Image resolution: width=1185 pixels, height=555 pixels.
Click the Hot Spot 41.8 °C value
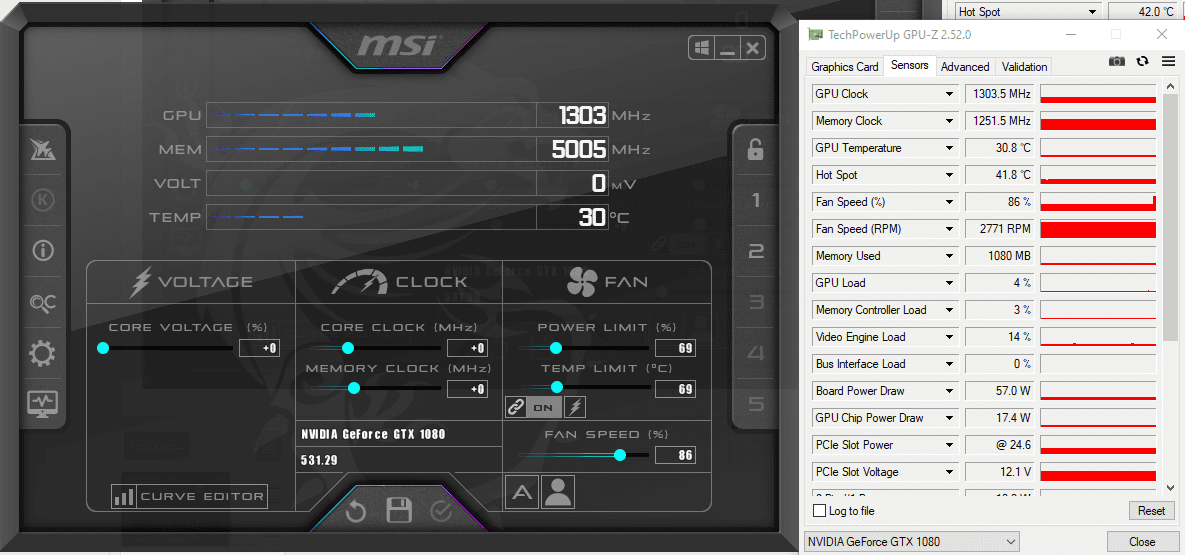tap(1000, 175)
